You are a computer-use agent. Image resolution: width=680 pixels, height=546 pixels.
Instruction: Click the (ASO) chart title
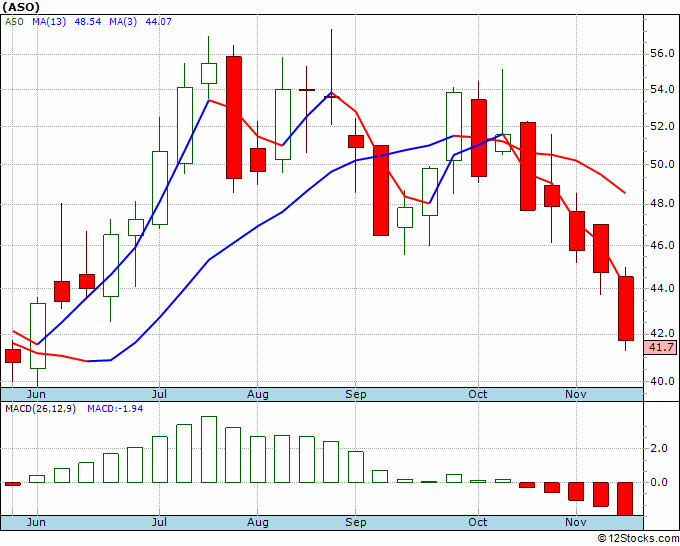tap(21, 7)
